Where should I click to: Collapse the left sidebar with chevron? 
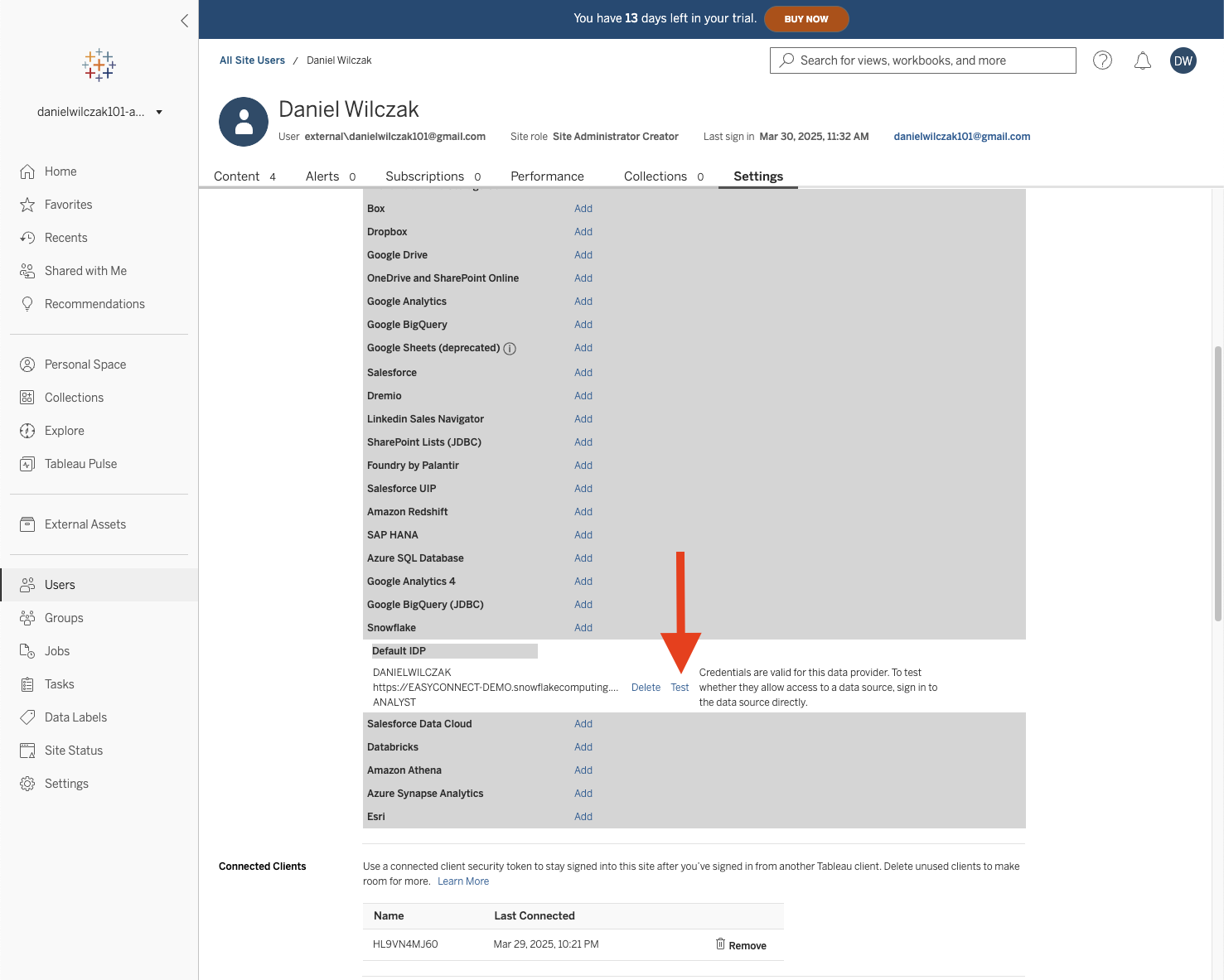coord(184,21)
